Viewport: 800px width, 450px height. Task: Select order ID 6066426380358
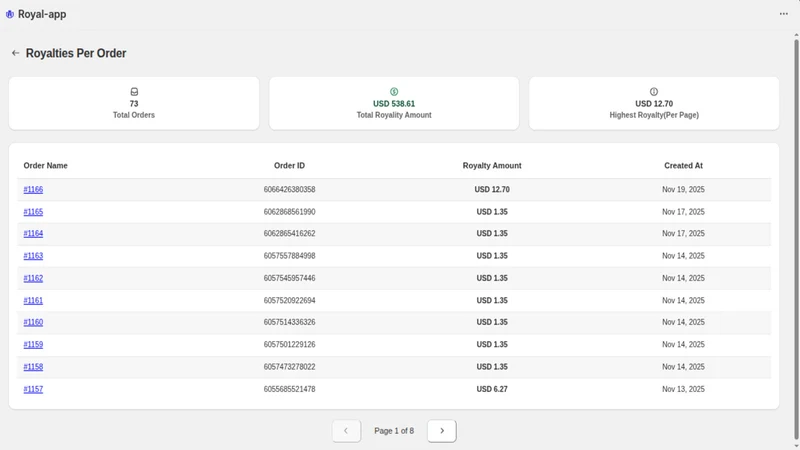coord(289,189)
